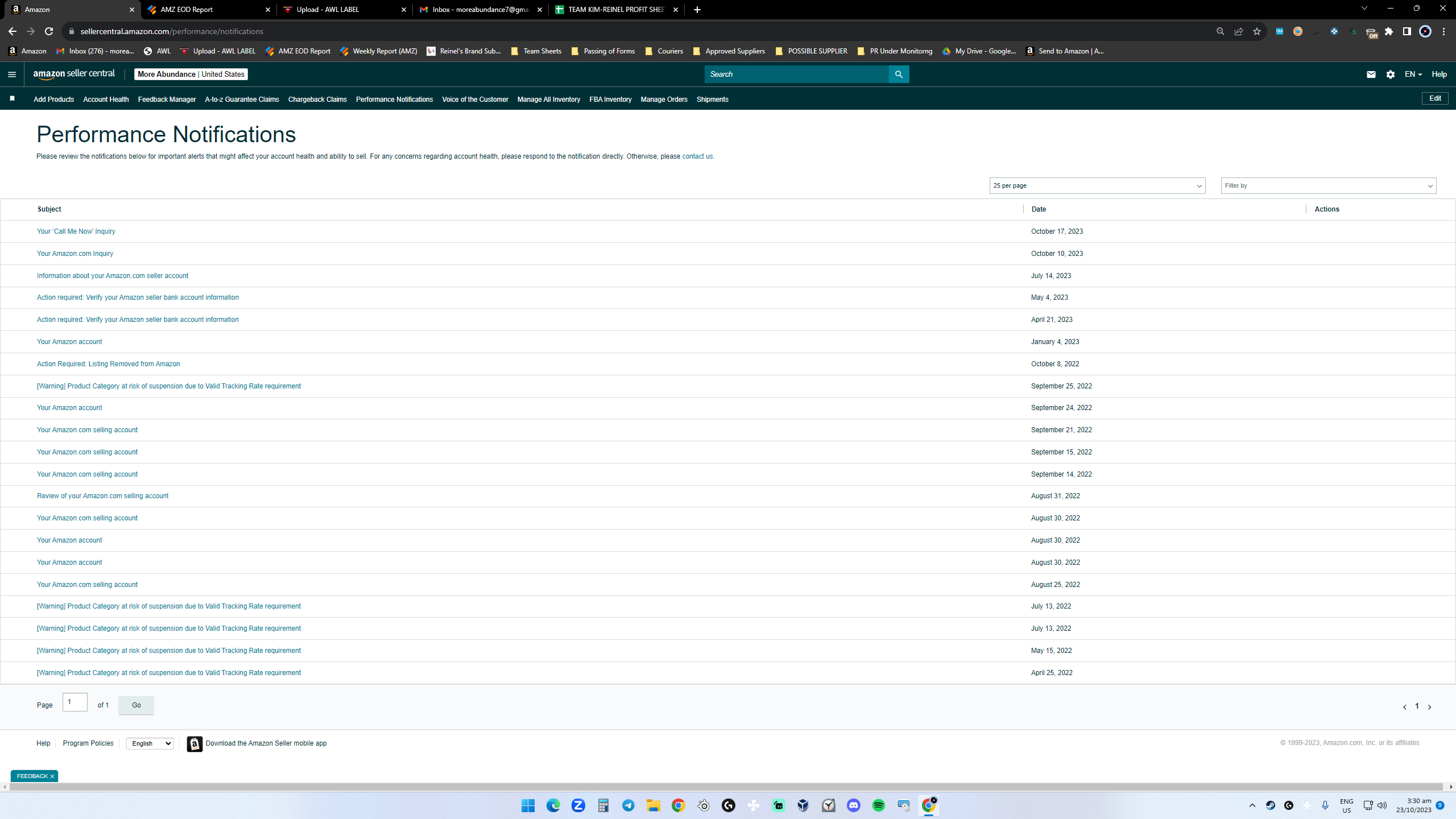The image size is (1456, 819).
Task: Go to previous page of notifications arrow
Action: click(1405, 706)
